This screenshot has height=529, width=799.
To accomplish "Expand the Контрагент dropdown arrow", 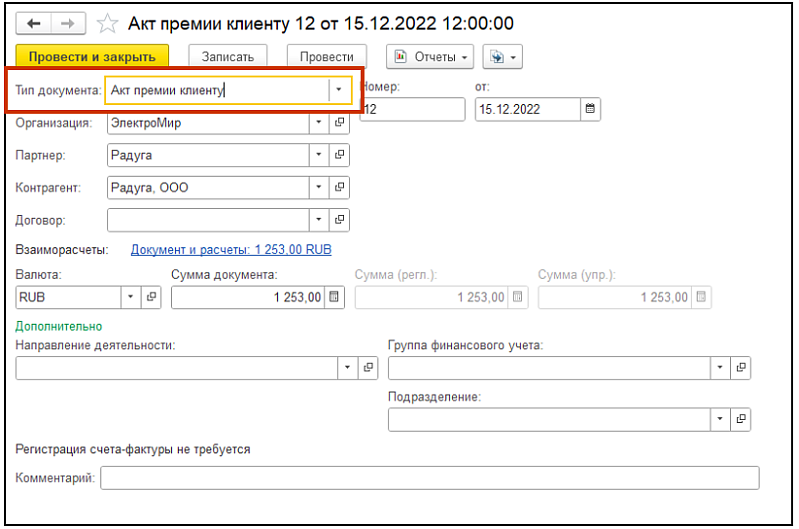I will click(319, 188).
